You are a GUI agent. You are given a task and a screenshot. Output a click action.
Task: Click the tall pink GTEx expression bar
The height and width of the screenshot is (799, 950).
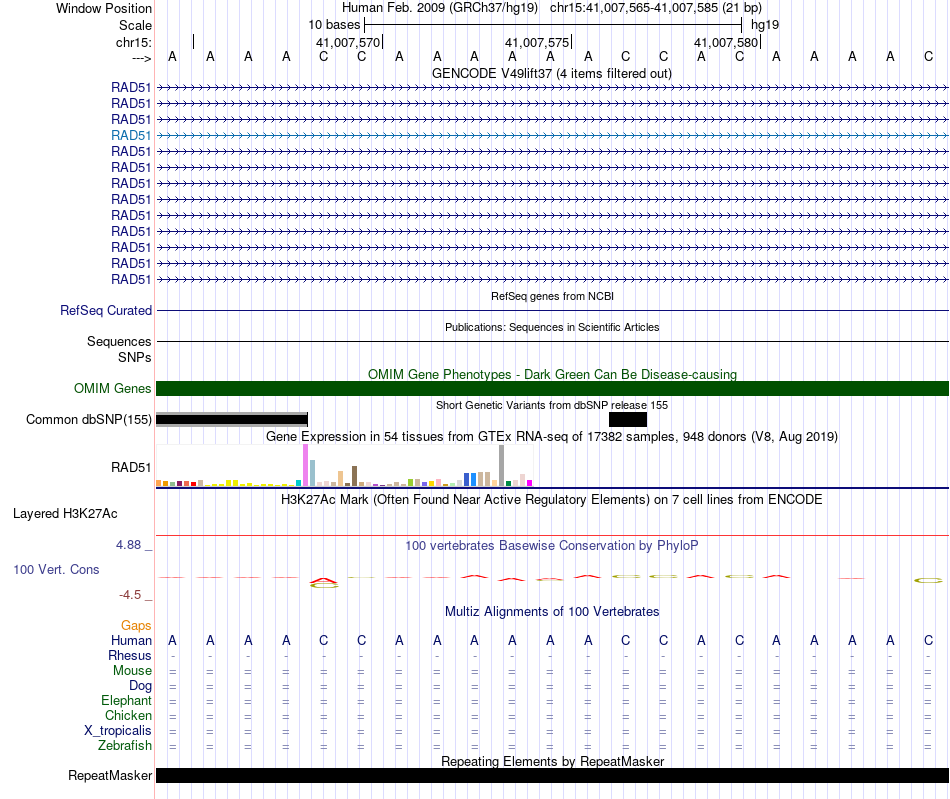305,465
